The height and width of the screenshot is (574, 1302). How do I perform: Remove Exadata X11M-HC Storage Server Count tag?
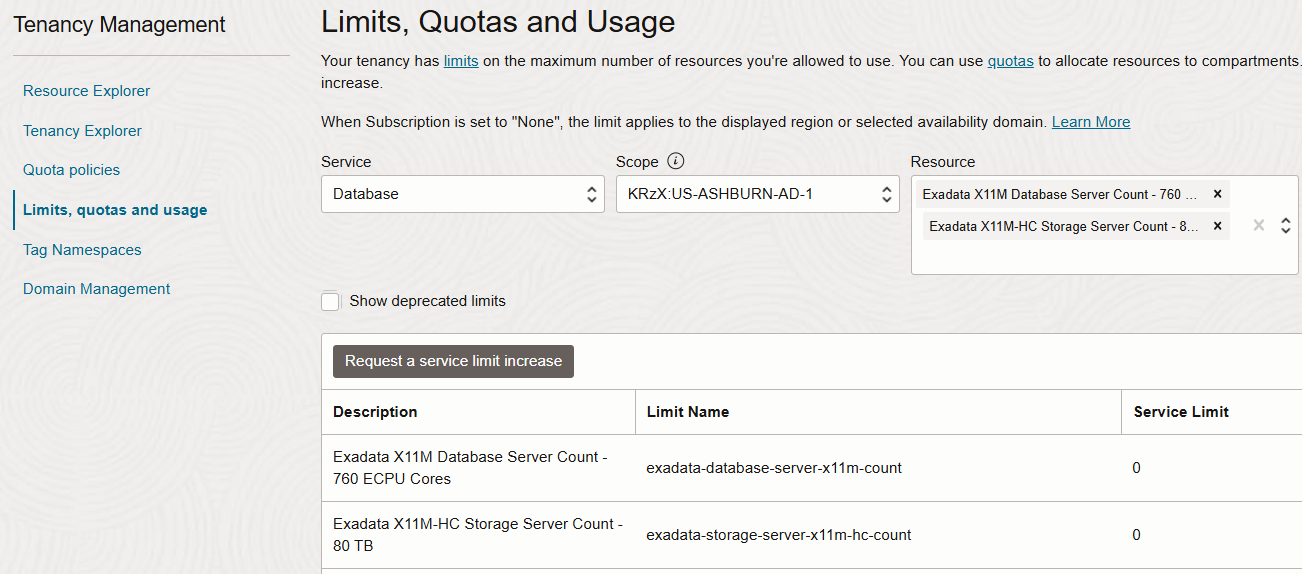pos(1217,226)
